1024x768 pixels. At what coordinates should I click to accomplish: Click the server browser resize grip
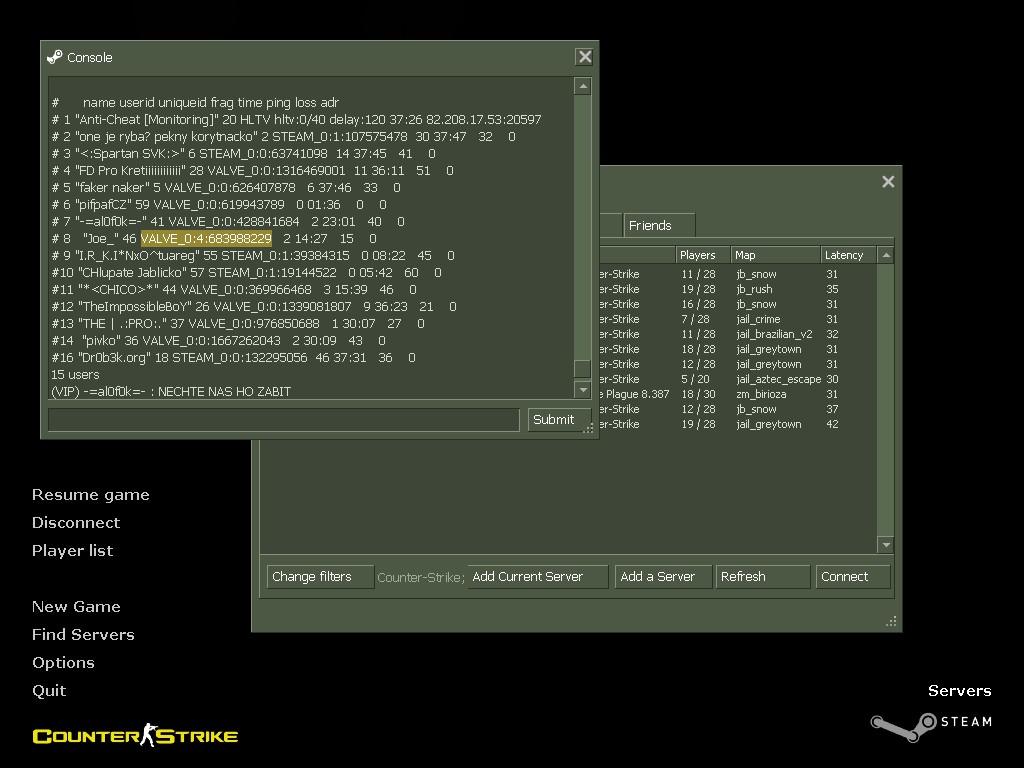pos(891,621)
